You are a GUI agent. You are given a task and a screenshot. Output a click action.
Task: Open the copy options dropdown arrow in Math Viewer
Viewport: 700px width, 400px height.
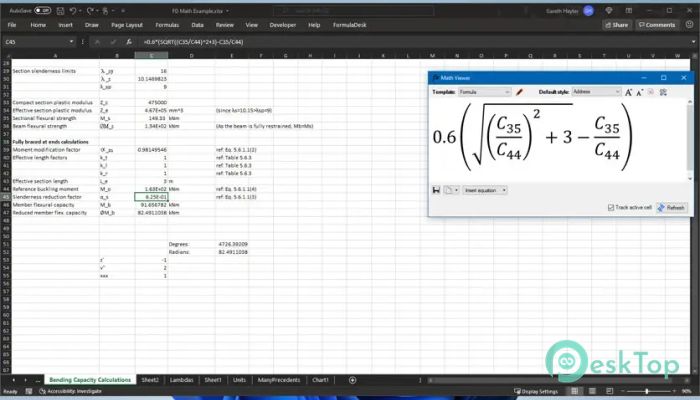pyautogui.click(x=456, y=191)
